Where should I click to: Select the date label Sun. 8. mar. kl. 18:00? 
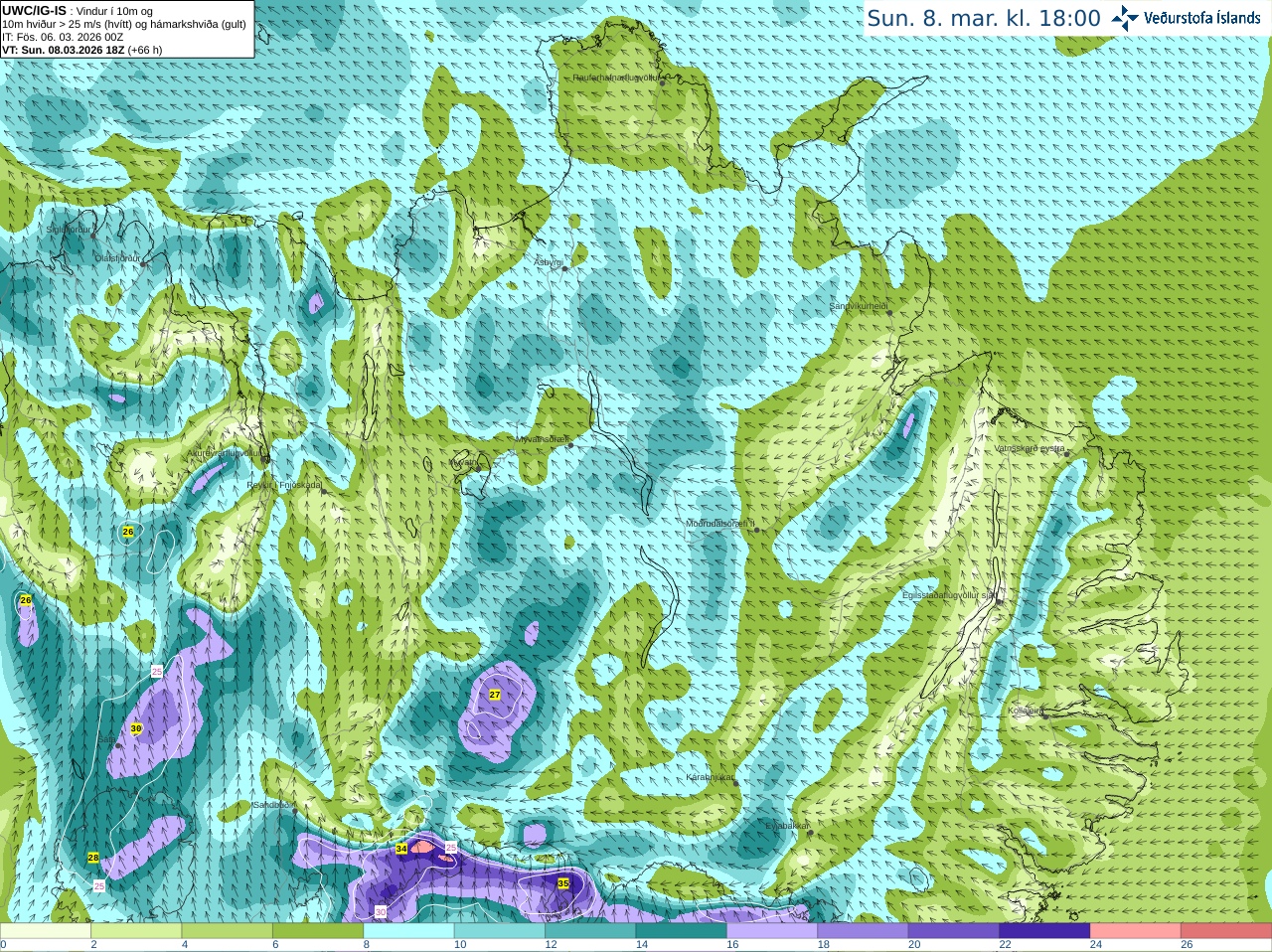coord(984,18)
